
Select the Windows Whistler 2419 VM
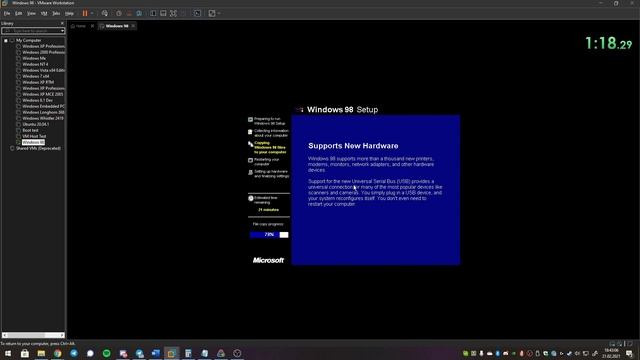click(x=42, y=118)
